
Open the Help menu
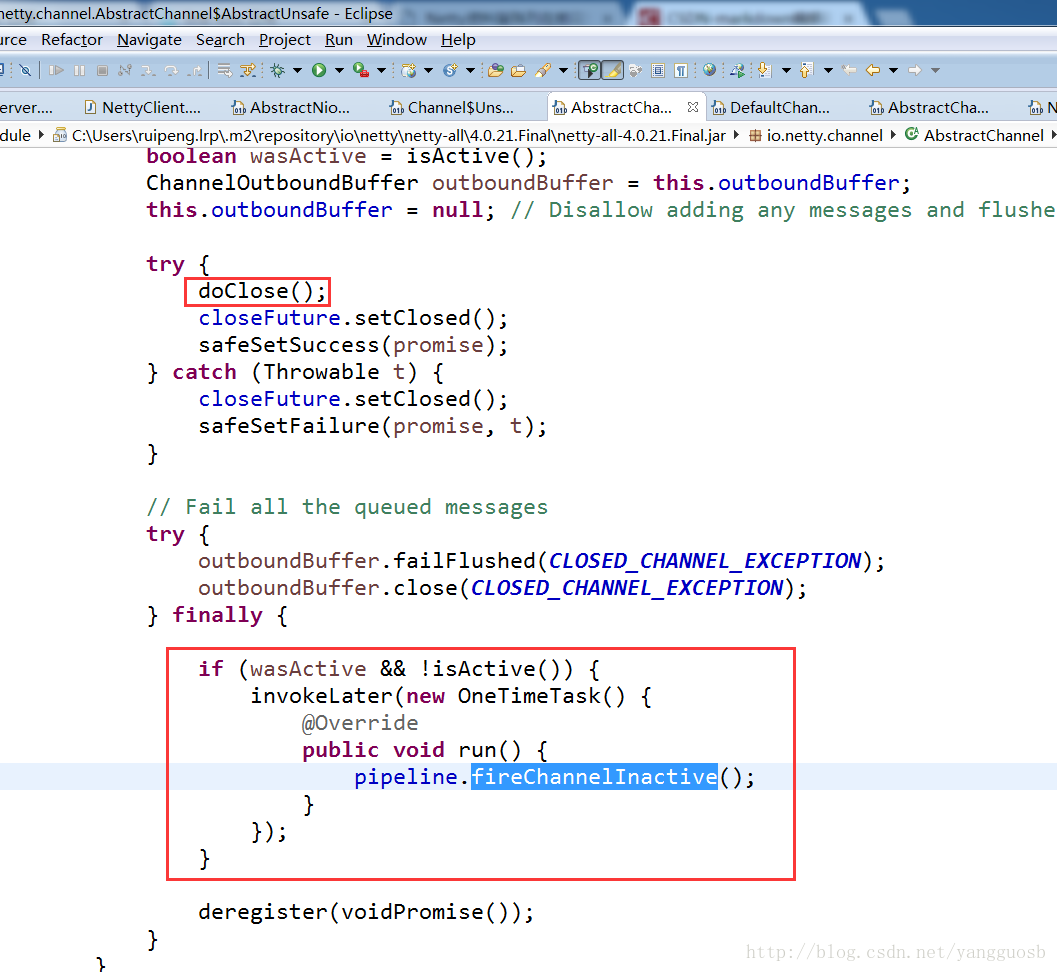pyautogui.click(x=458, y=40)
